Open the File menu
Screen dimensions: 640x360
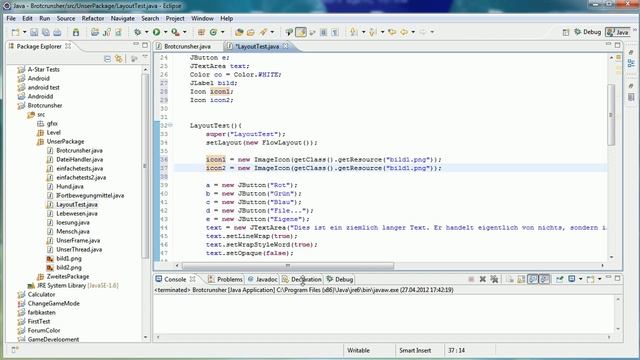(11, 18)
